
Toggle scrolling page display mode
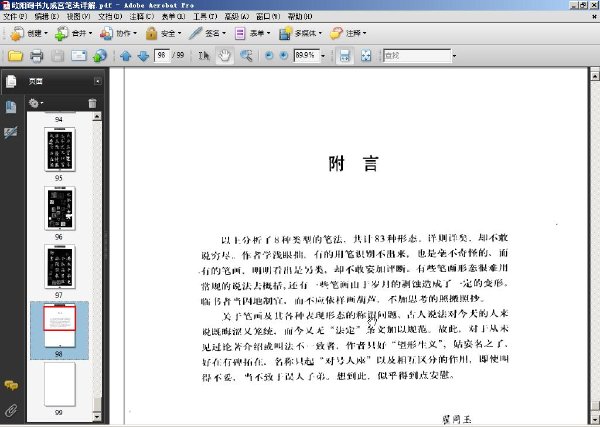pyautogui.click(x=345, y=56)
